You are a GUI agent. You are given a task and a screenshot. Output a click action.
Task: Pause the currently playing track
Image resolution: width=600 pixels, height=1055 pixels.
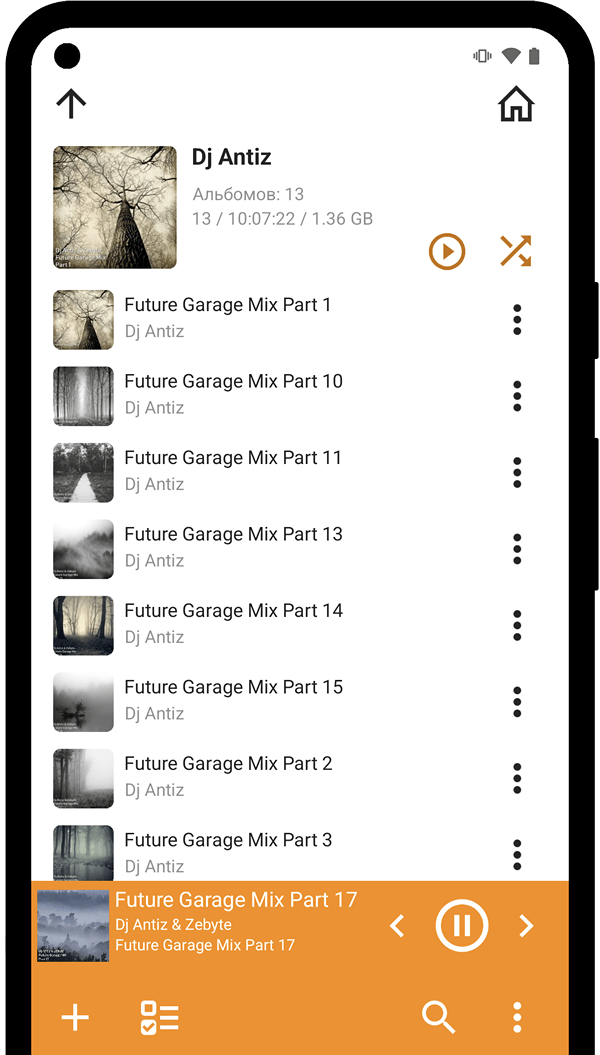point(461,925)
